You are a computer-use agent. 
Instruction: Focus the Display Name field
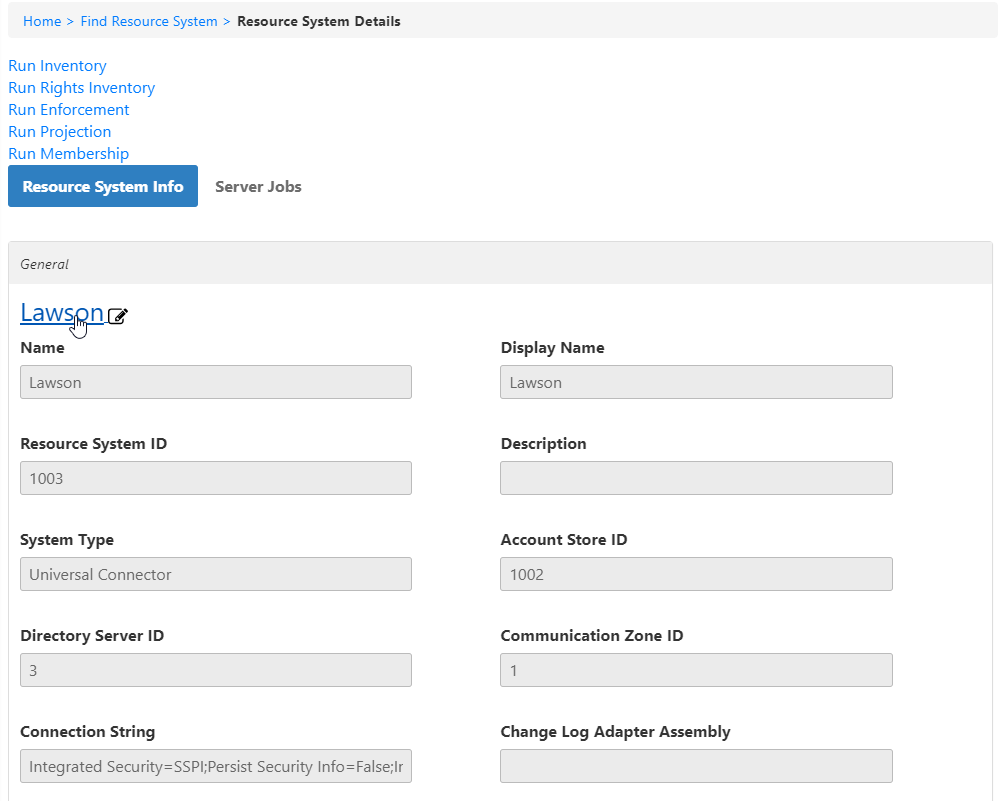click(x=696, y=382)
